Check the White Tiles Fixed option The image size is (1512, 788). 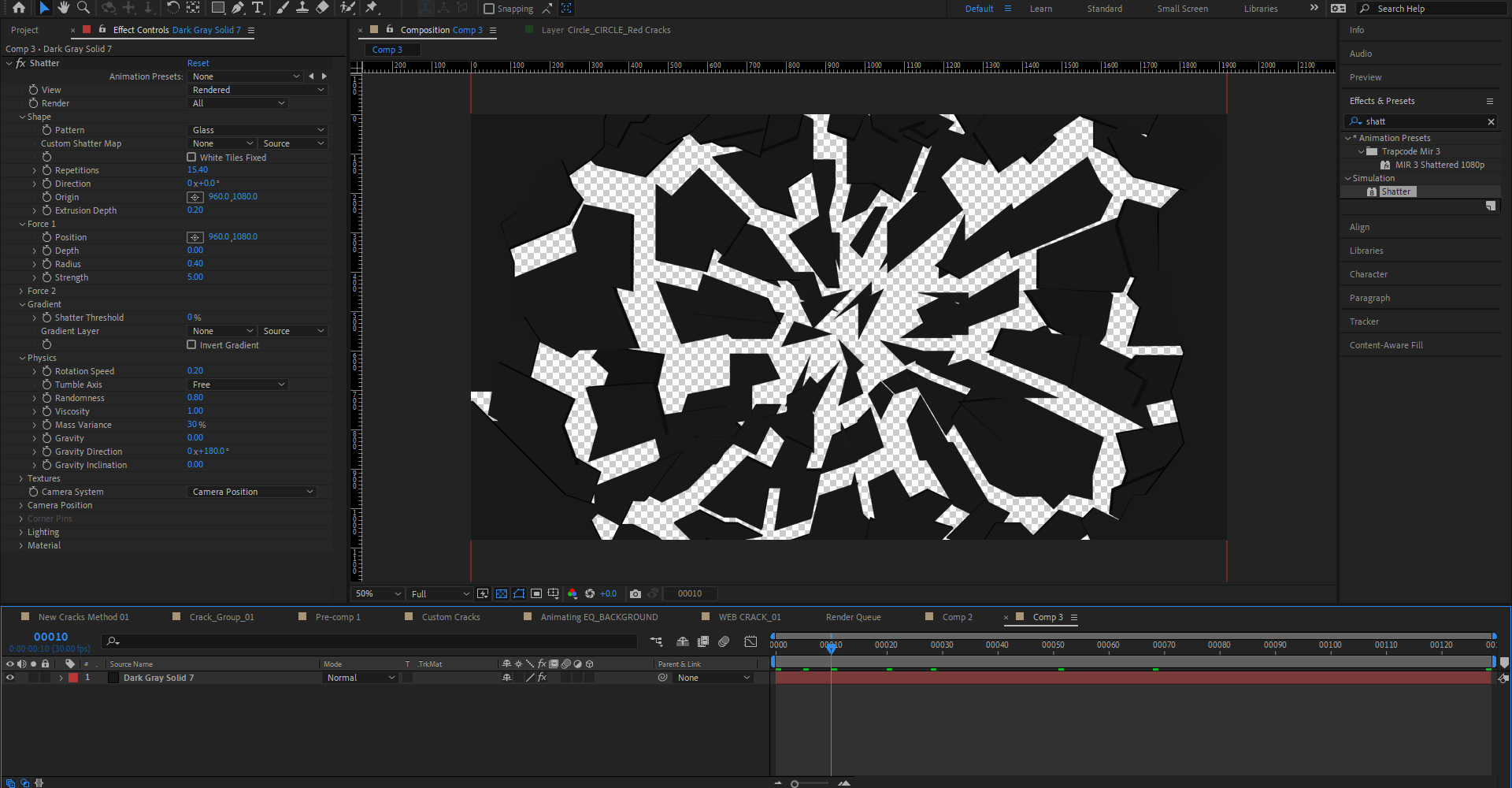pos(191,157)
